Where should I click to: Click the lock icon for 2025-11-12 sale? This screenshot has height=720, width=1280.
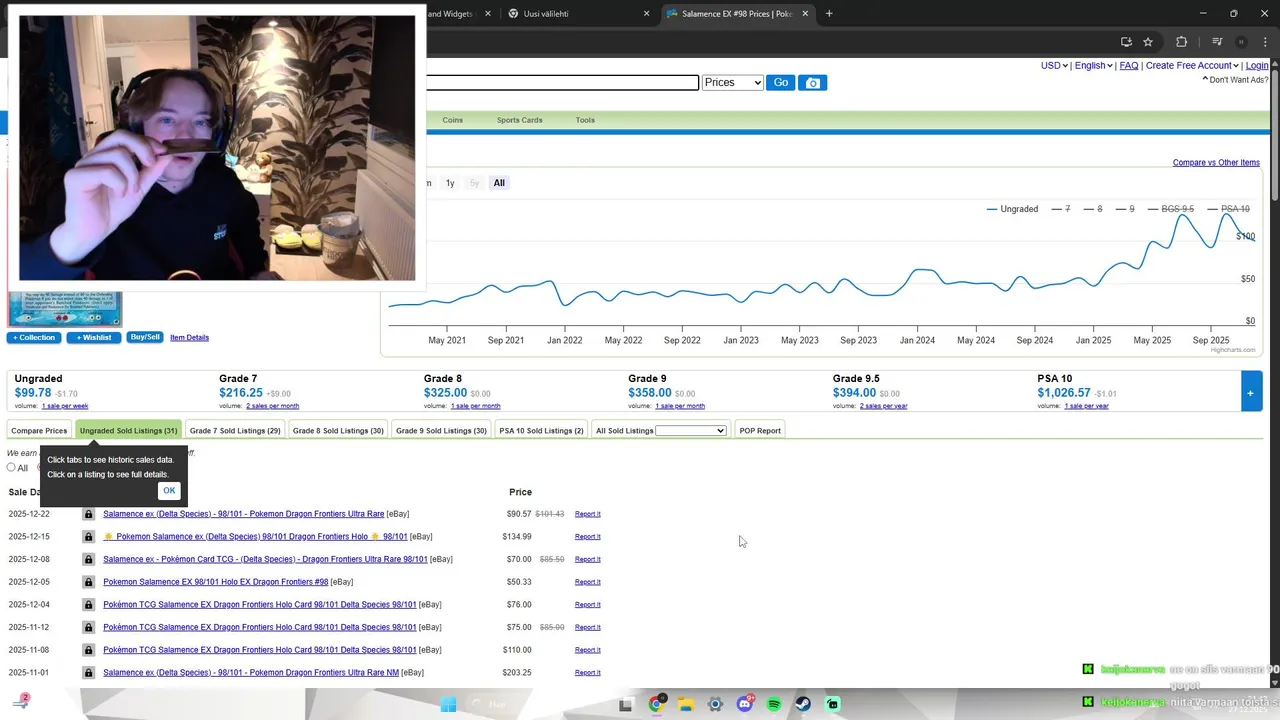tap(88, 627)
